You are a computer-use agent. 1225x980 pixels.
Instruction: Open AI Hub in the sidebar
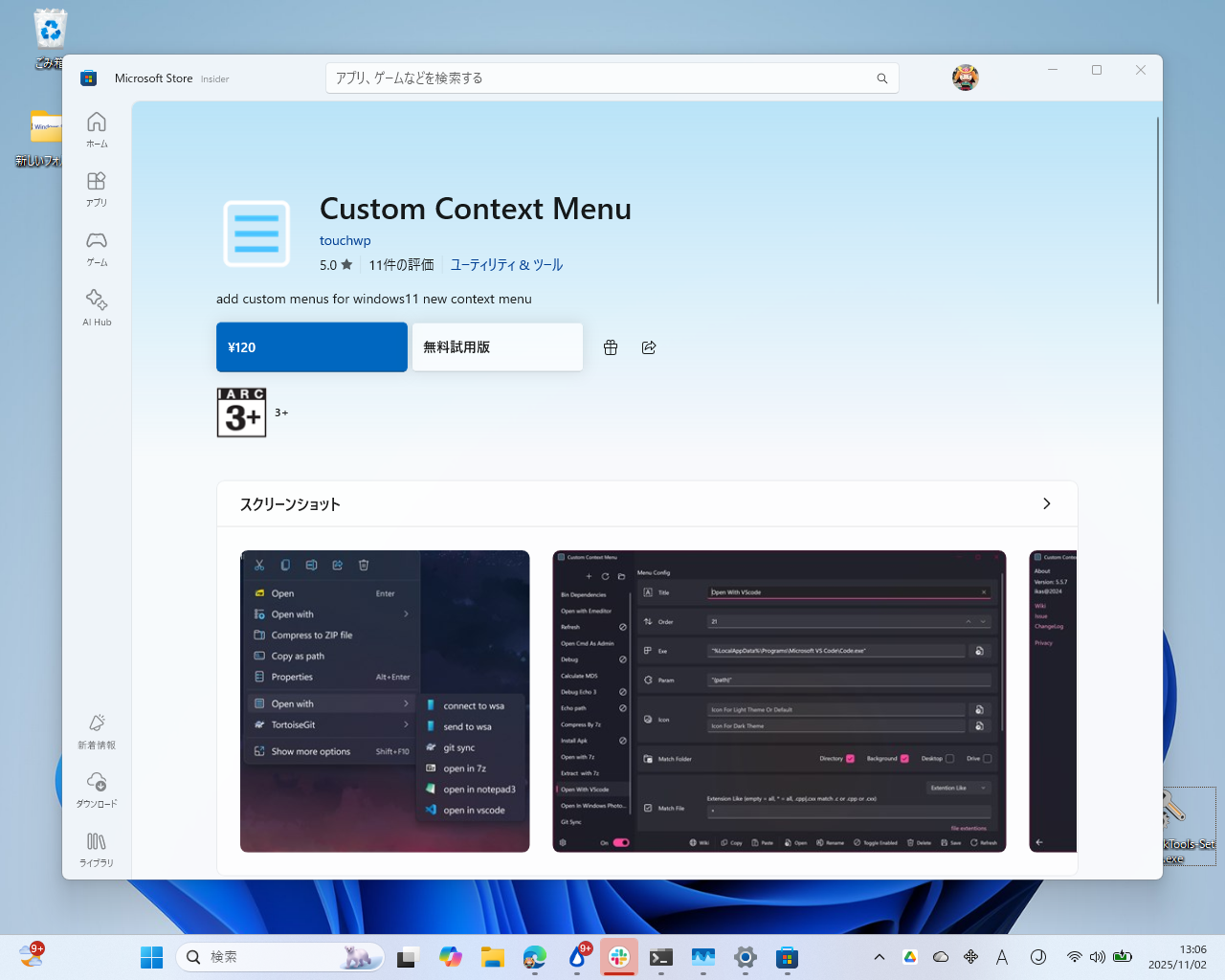coord(97,307)
